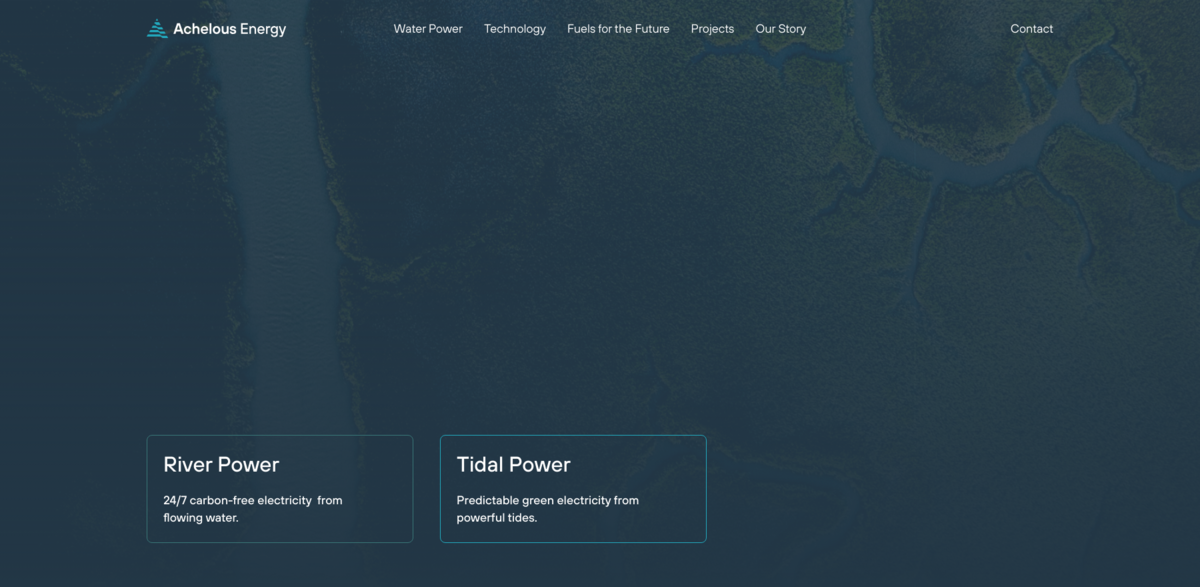Screen dimensions: 1200x587
Task: Go to the Technology page
Action: (x=515, y=29)
